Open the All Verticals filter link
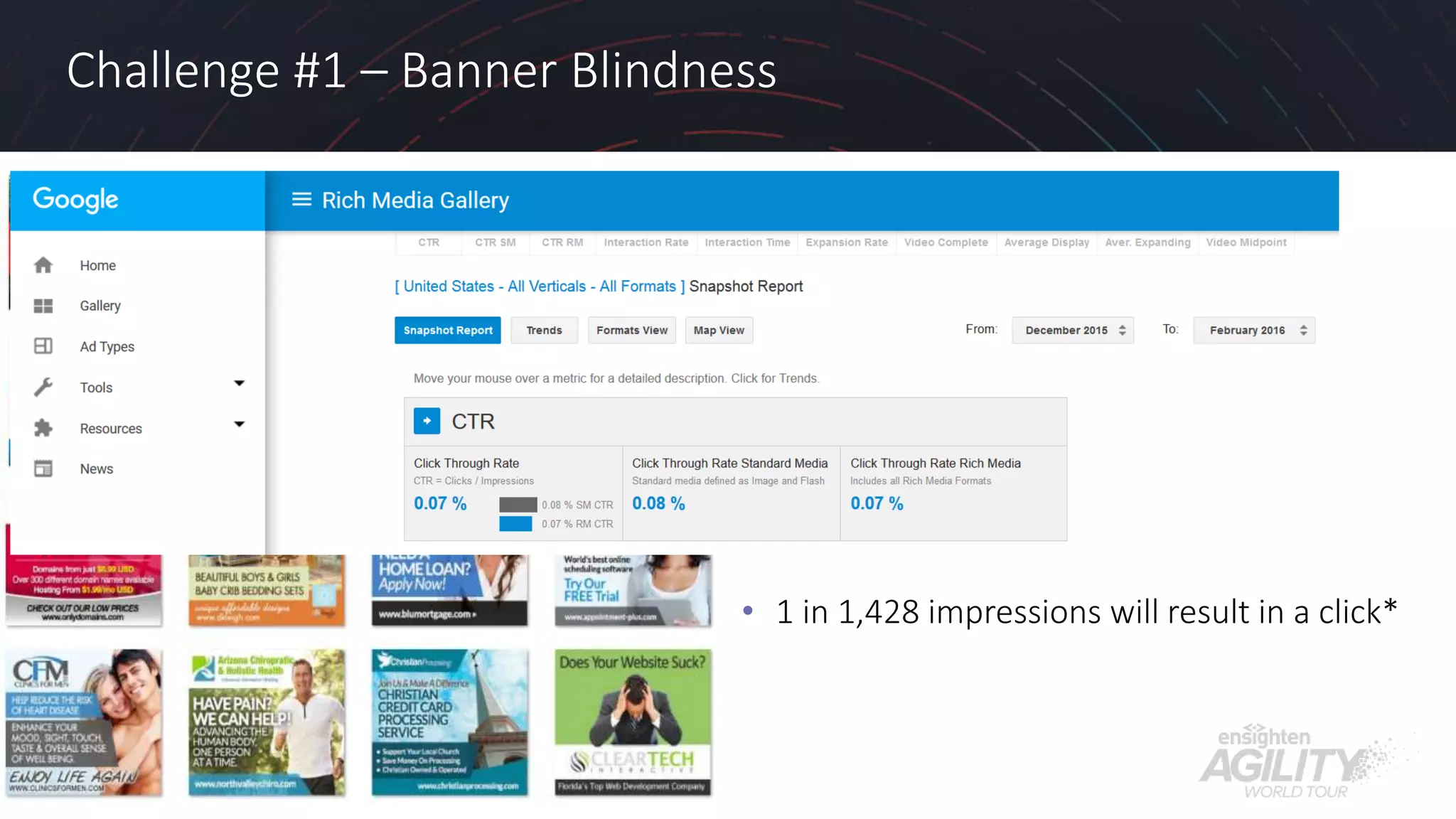The image size is (1456, 819). pyautogui.click(x=547, y=287)
